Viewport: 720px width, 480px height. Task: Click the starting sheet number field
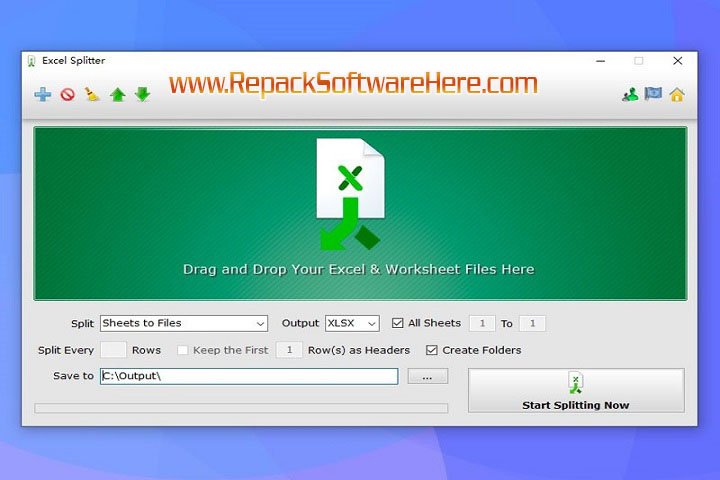click(482, 323)
